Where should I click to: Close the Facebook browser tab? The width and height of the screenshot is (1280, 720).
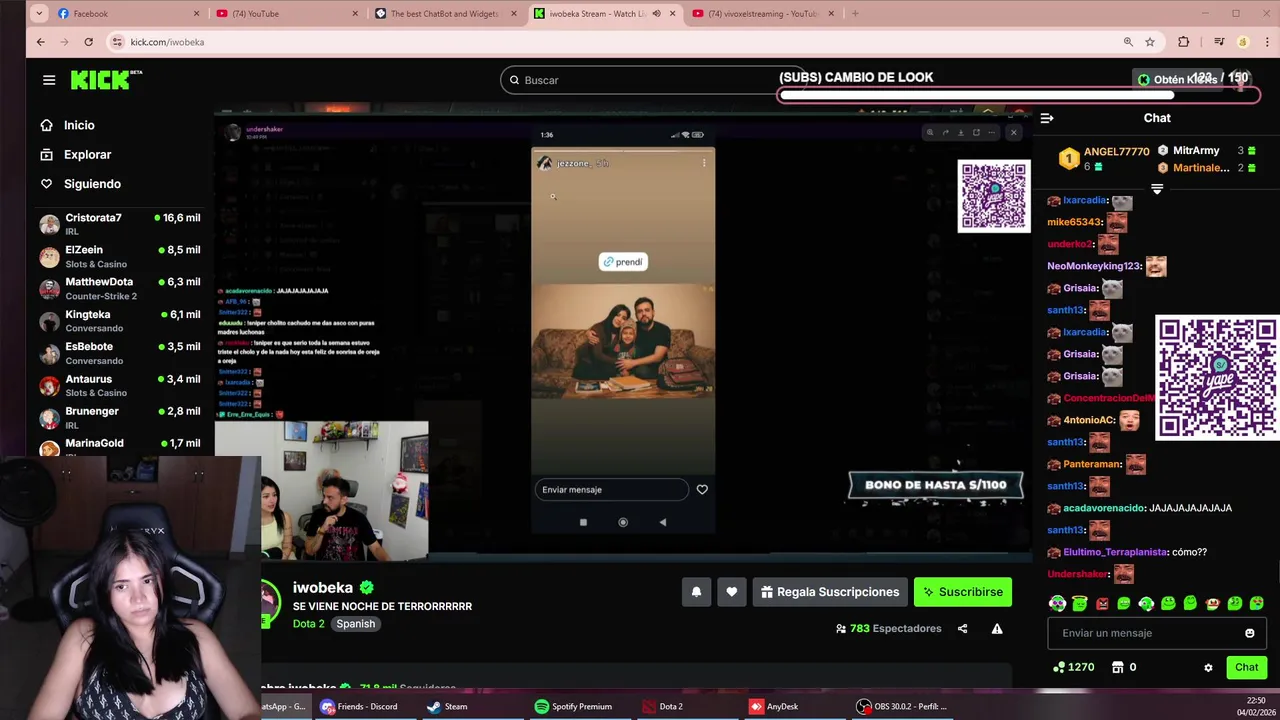[x=196, y=14]
